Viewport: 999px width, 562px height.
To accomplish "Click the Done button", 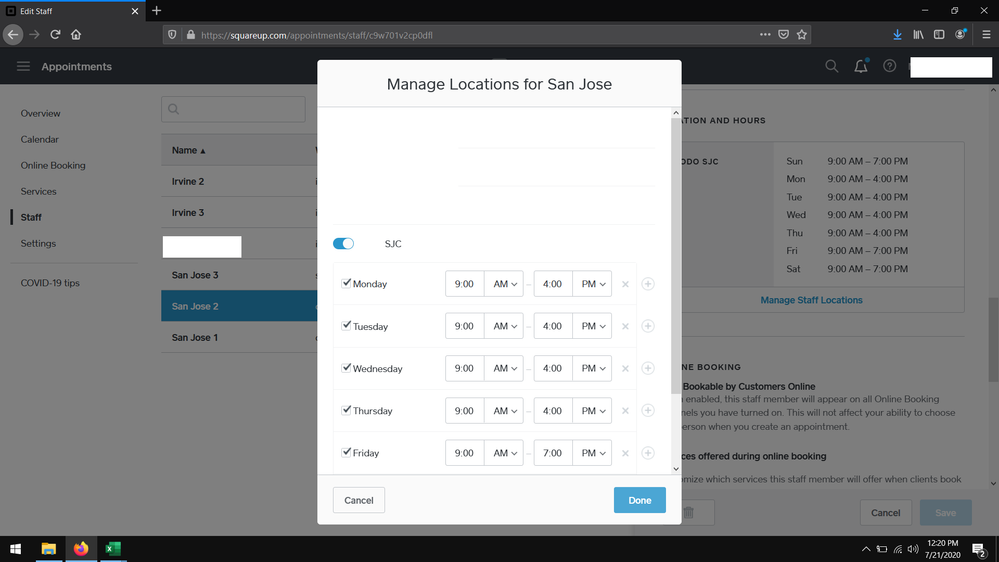I will 639,500.
